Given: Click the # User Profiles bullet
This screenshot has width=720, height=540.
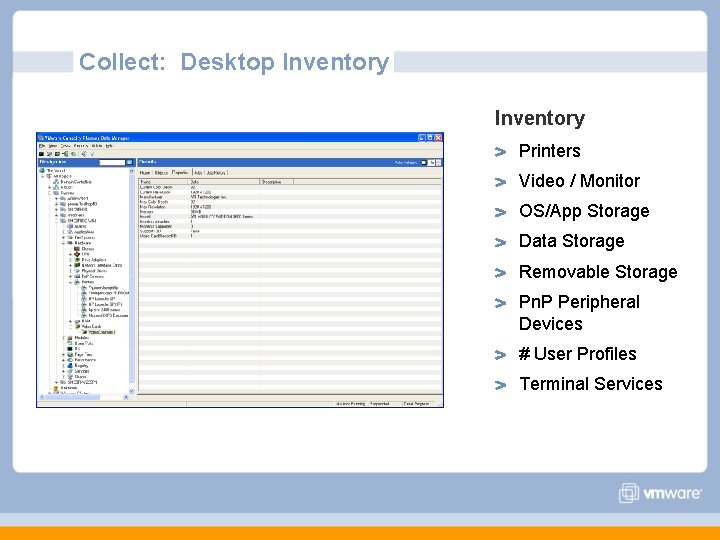Looking at the screenshot, I should [x=577, y=354].
